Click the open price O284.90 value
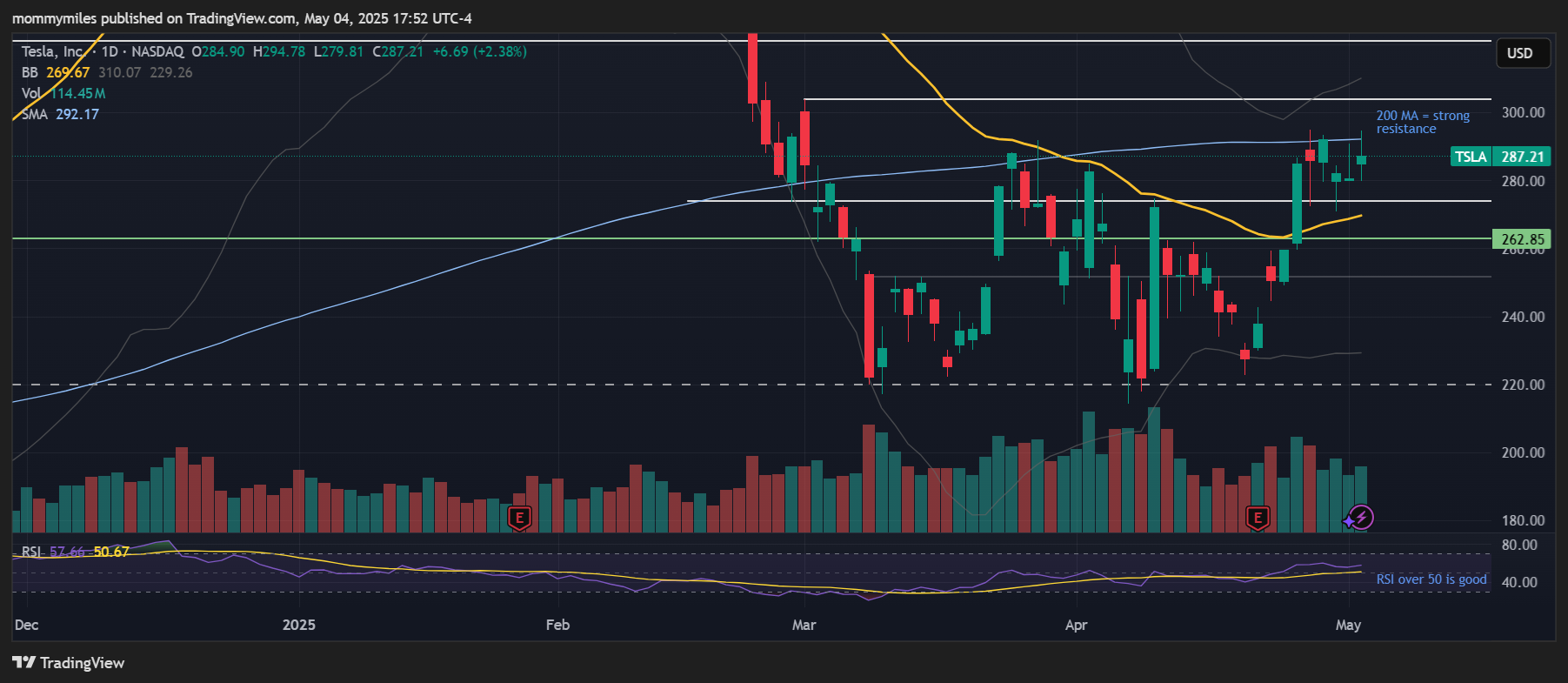Screen dimensions: 1568x683 coord(218,51)
